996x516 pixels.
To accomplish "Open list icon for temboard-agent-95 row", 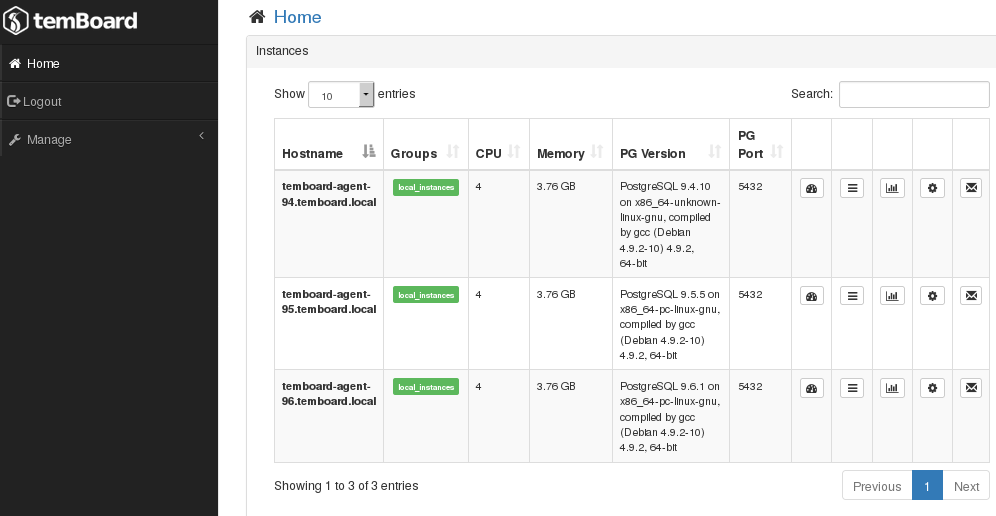I will (852, 296).
